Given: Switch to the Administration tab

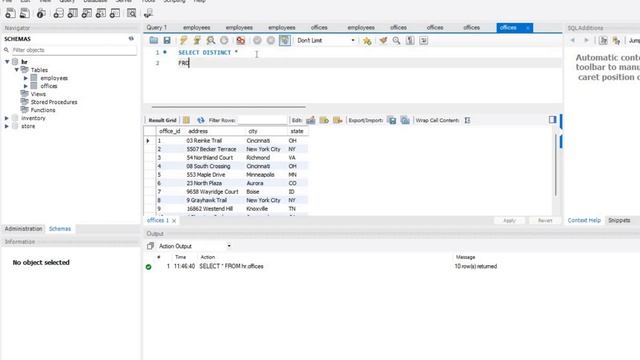Looking at the screenshot, I should [x=23, y=229].
